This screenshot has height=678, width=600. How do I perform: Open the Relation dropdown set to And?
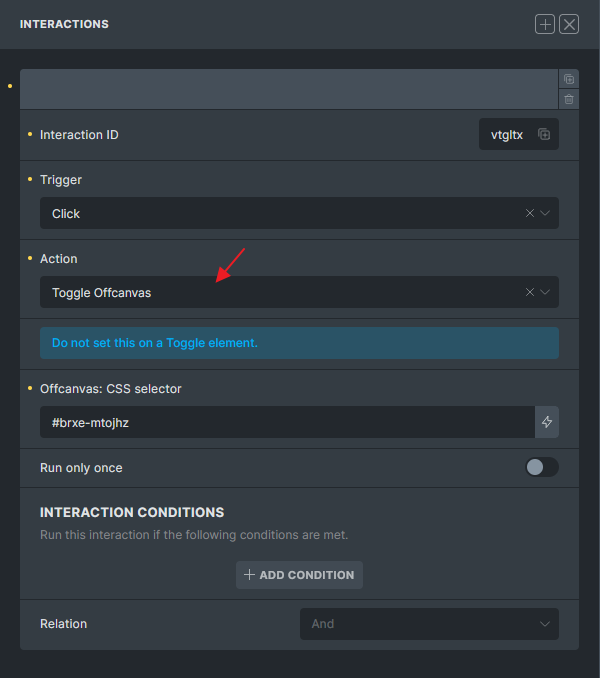click(429, 624)
